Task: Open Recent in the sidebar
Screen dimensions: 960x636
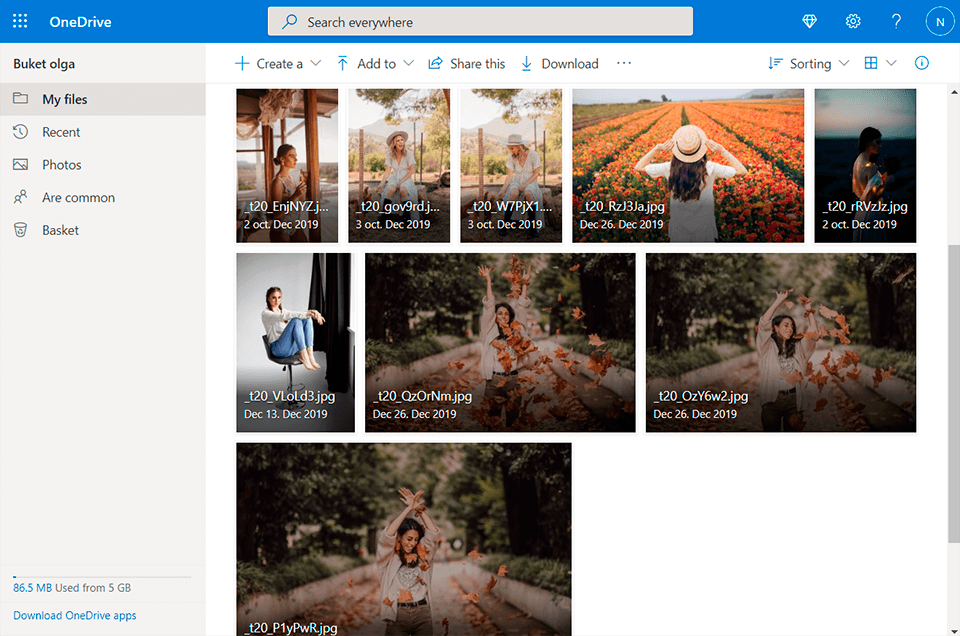Action: (x=103, y=132)
